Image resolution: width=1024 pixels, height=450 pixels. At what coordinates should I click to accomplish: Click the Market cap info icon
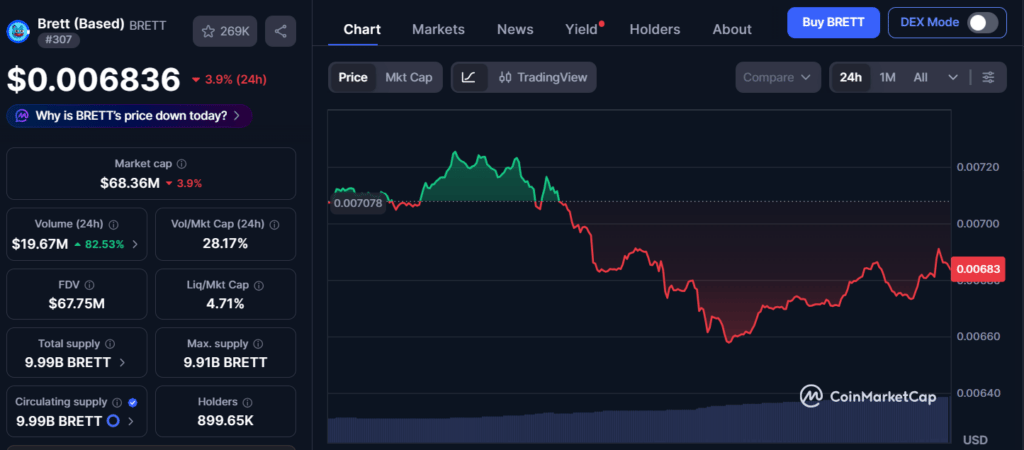tap(181, 163)
